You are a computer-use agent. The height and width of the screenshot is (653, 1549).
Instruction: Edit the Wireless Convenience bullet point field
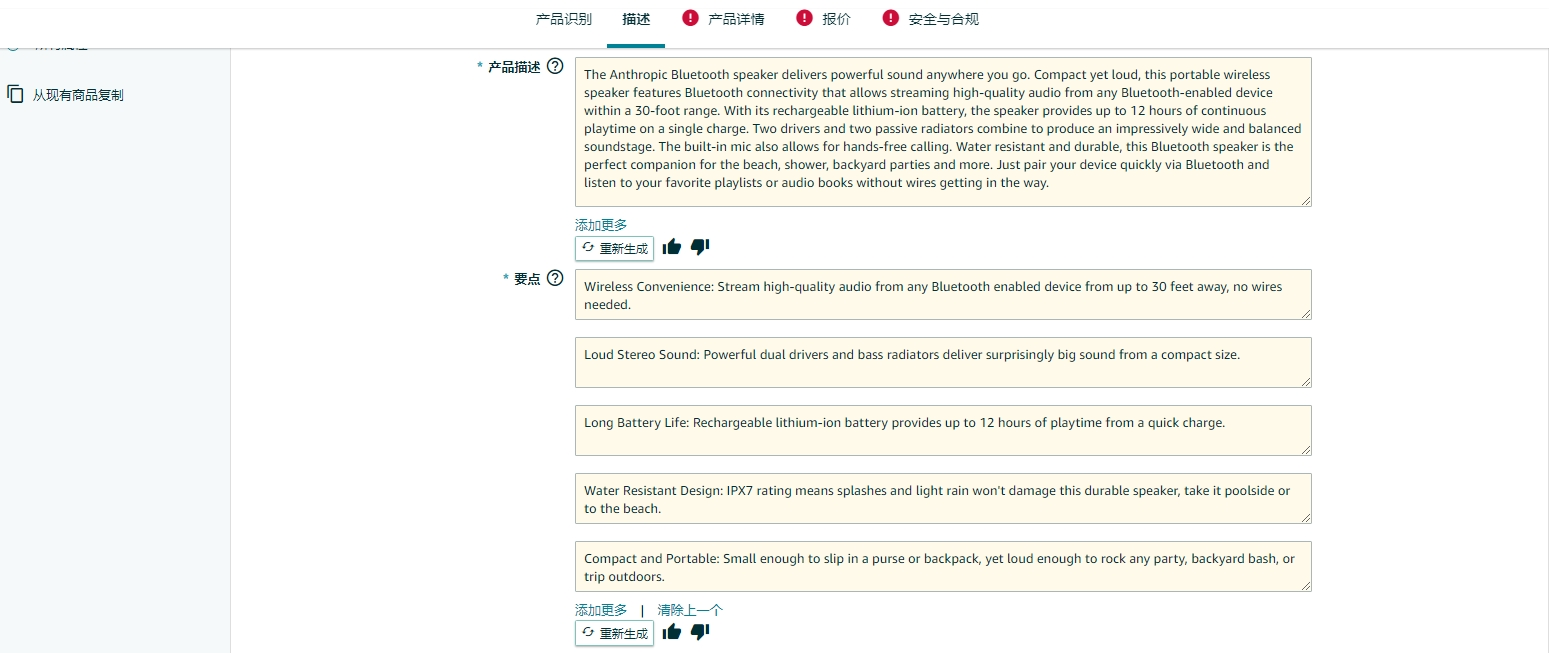942,295
